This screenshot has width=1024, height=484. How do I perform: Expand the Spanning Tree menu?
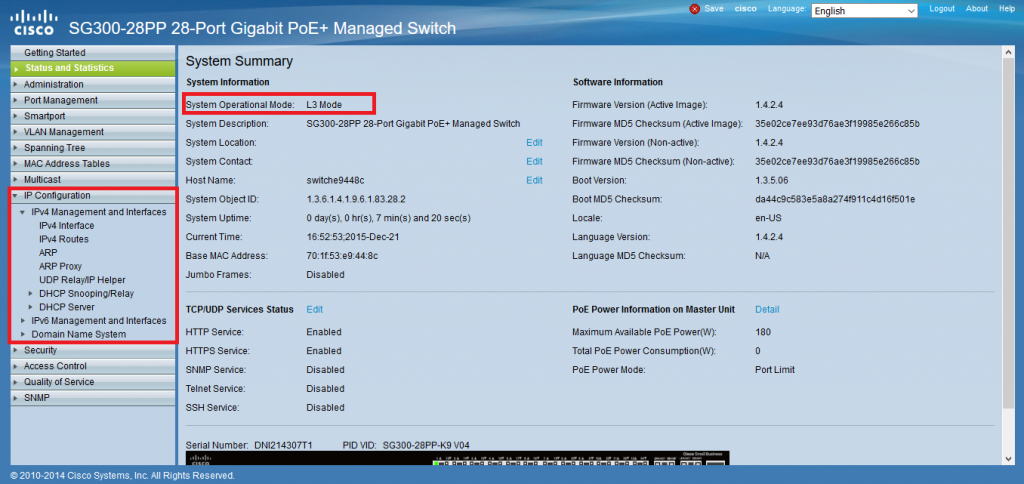93,148
